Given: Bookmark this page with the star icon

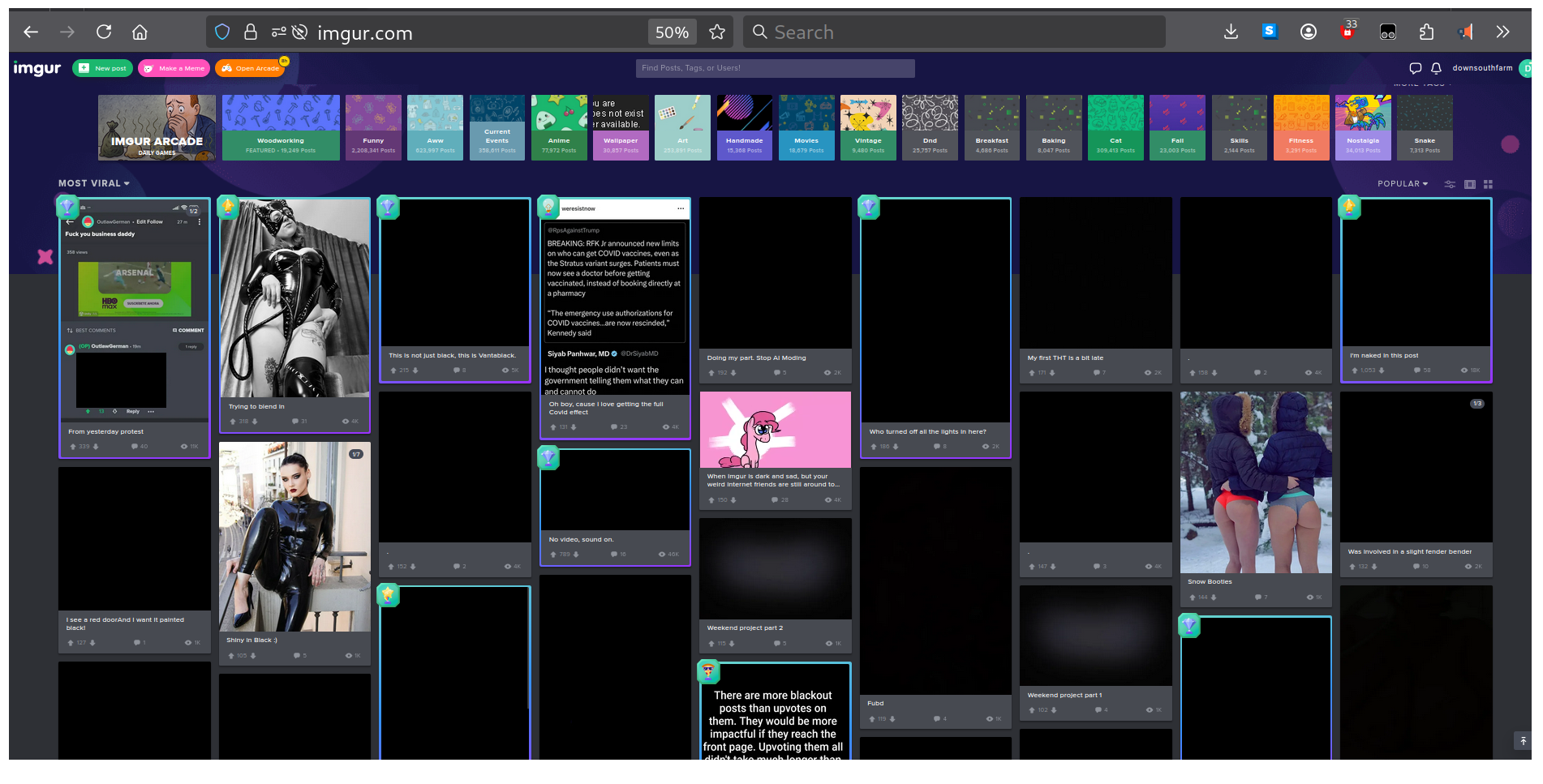Looking at the screenshot, I should click(716, 32).
